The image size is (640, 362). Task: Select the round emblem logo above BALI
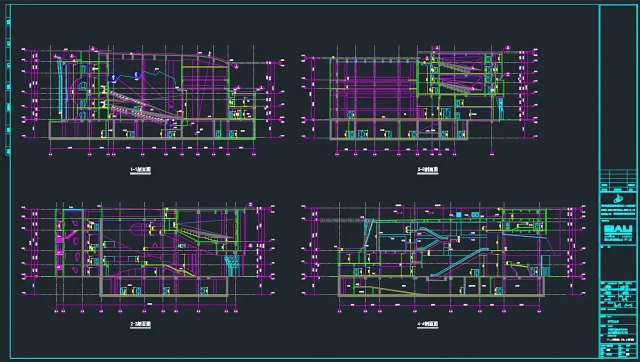pyautogui.click(x=618, y=199)
